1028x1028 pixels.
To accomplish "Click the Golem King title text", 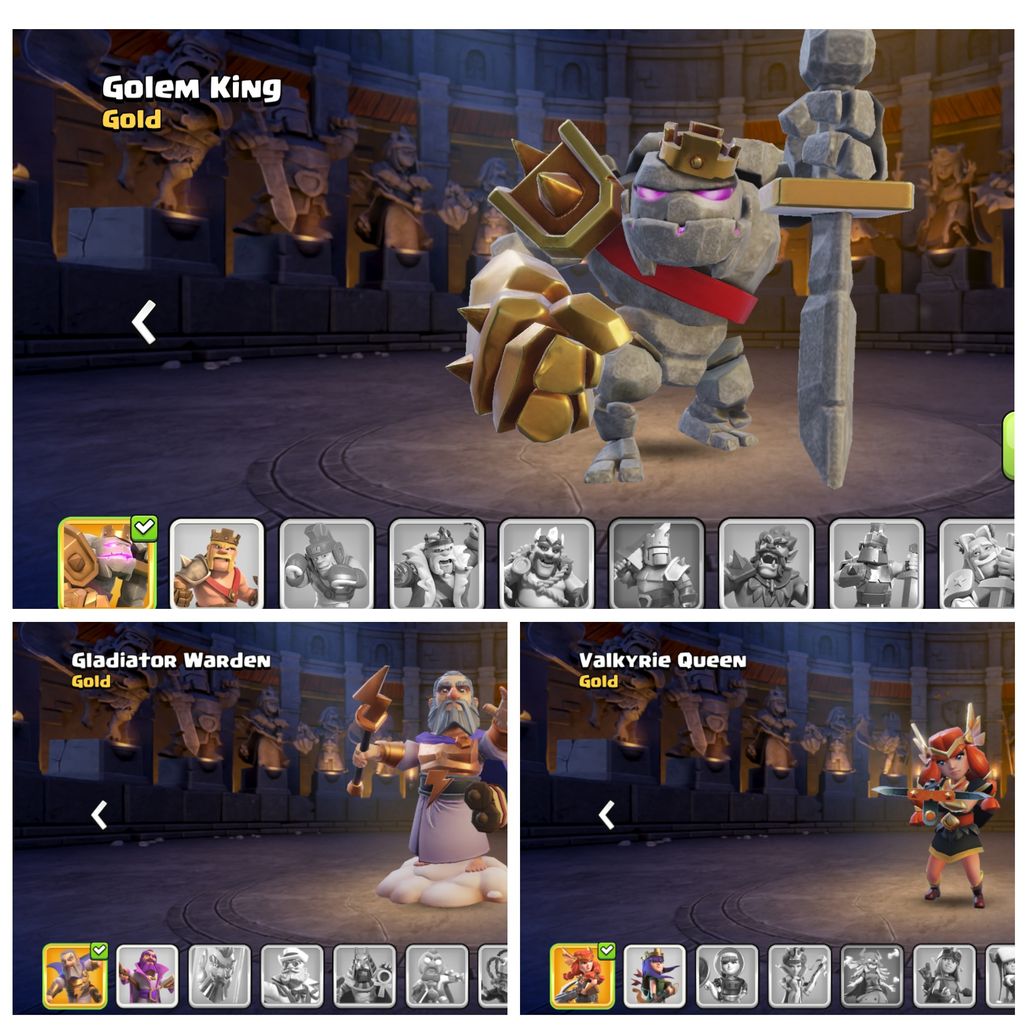I will click(191, 88).
